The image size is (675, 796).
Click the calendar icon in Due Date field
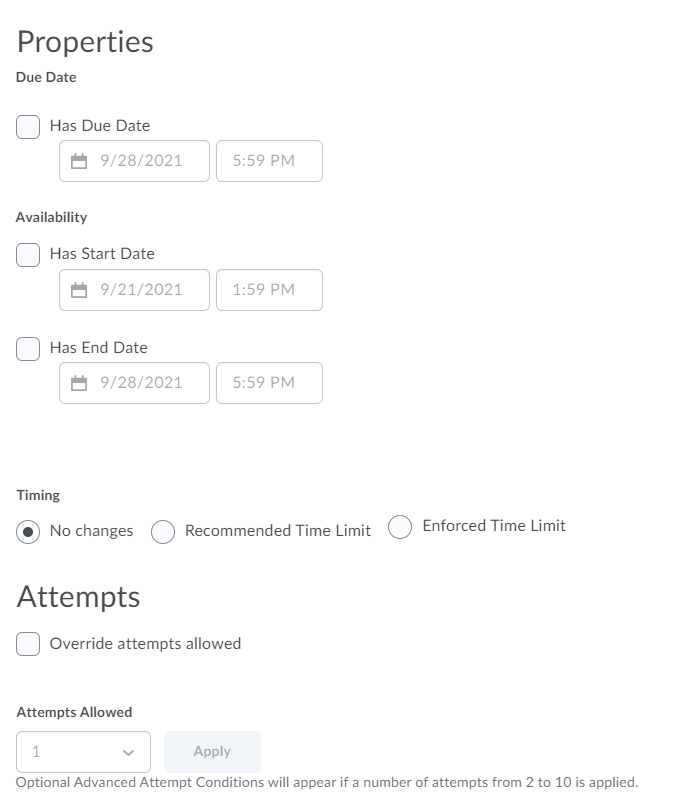[80, 161]
